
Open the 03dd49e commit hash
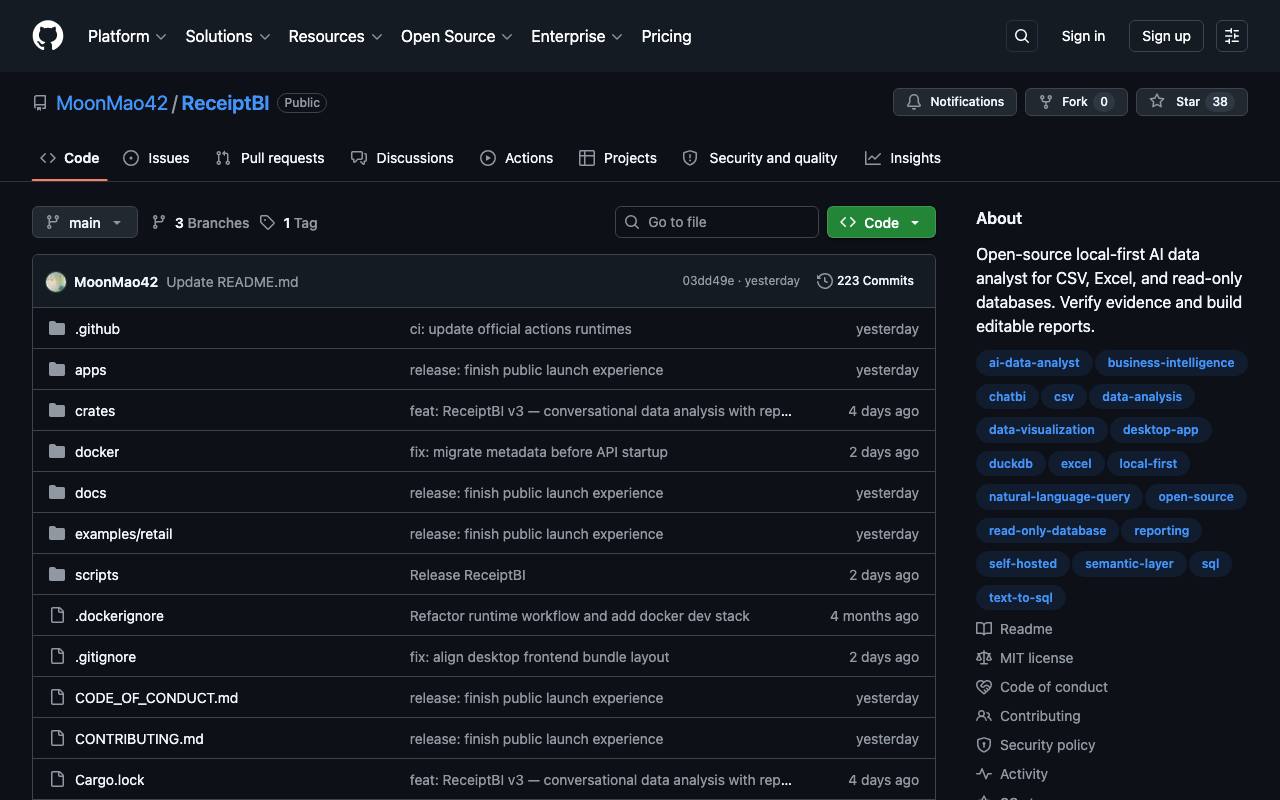coord(708,281)
